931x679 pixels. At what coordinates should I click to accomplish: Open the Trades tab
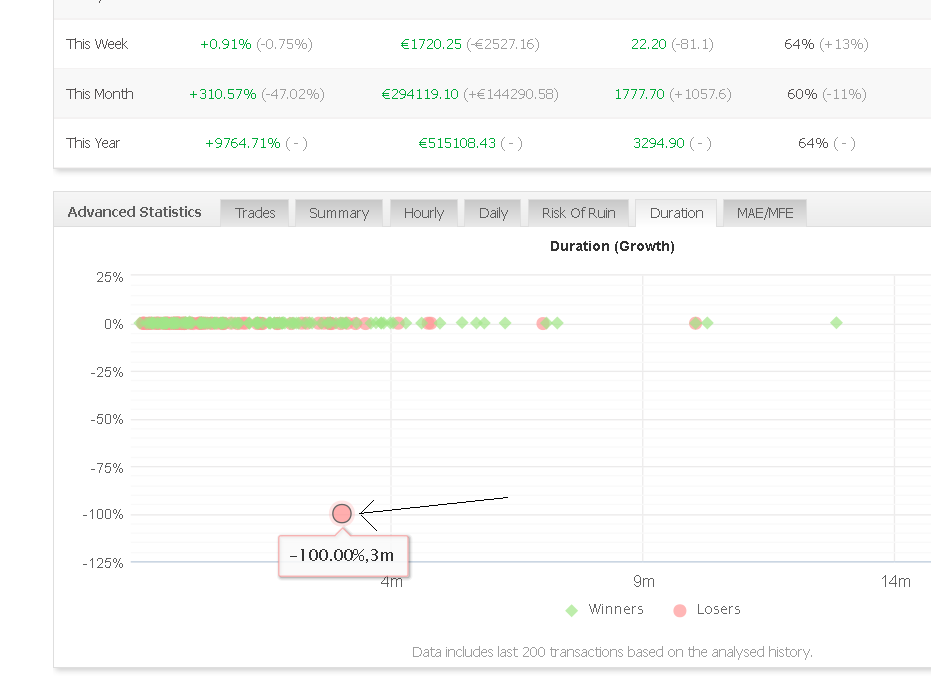(255, 213)
